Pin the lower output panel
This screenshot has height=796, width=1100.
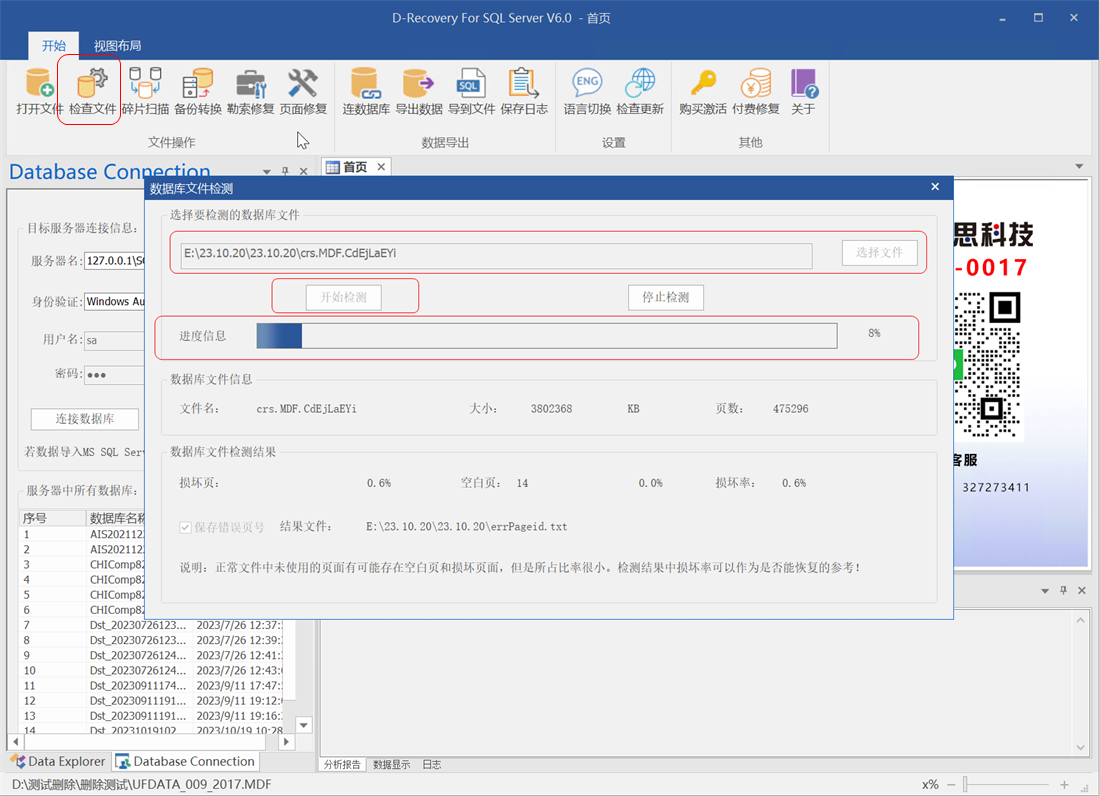click(1063, 591)
